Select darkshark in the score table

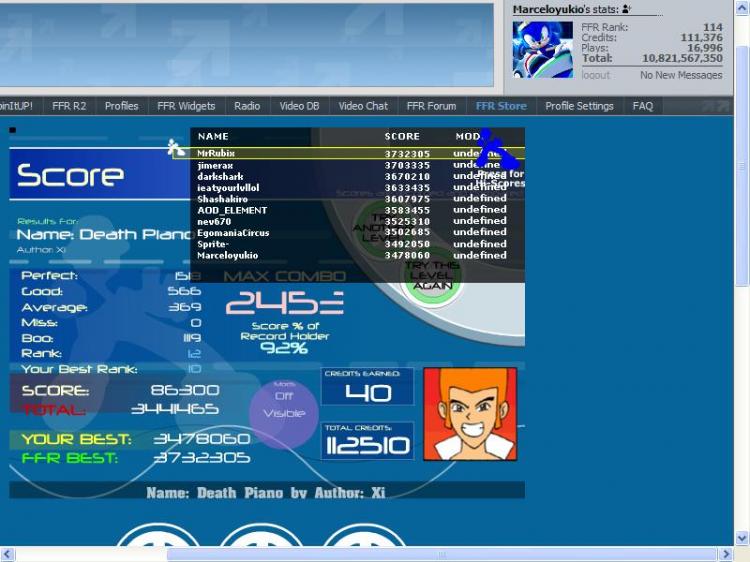(x=220, y=176)
